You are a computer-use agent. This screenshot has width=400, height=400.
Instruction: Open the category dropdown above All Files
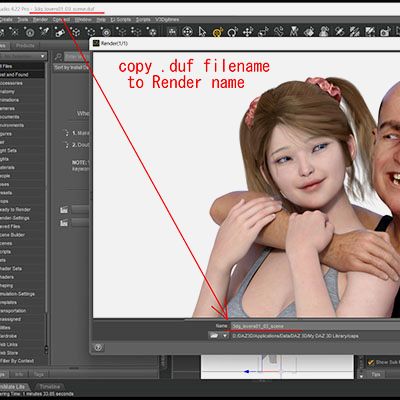(x=23, y=56)
